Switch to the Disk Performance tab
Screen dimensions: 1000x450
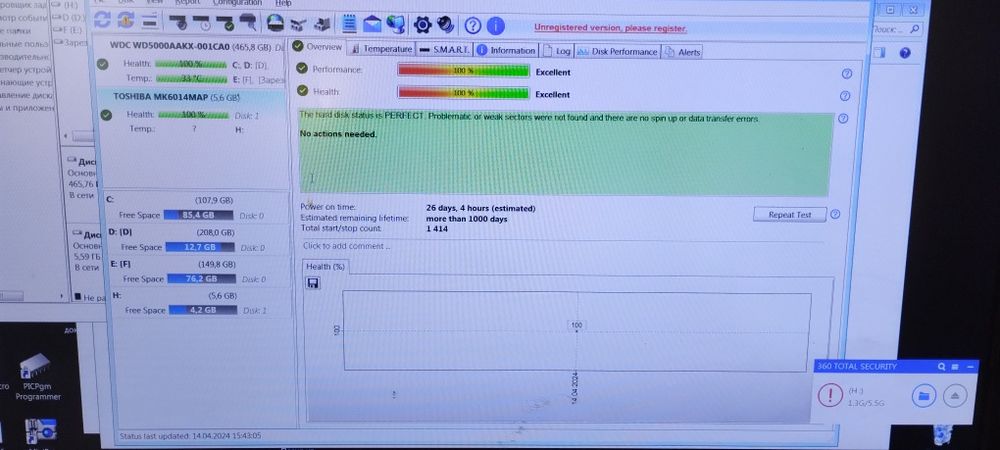click(617, 52)
